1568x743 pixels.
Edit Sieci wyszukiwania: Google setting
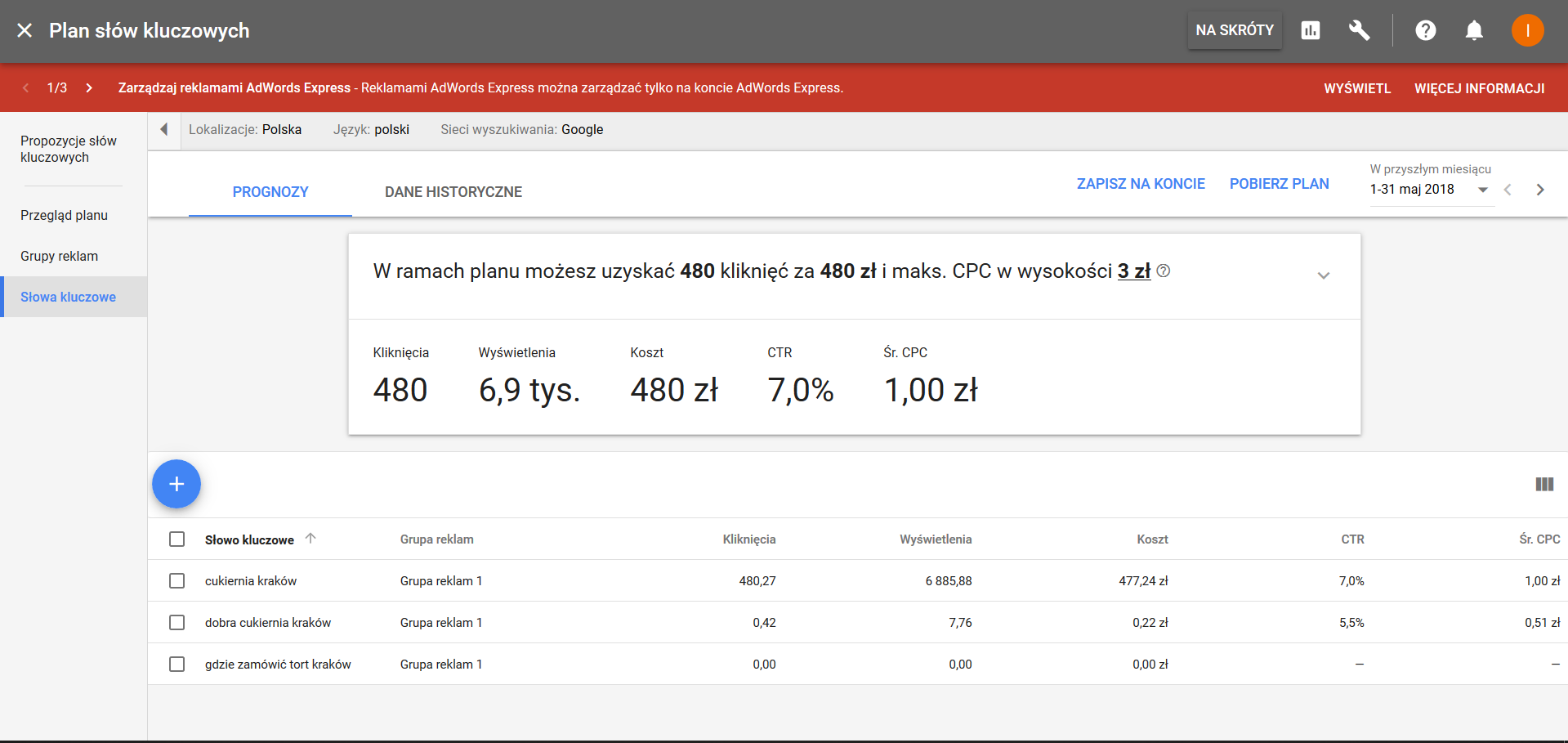click(x=521, y=129)
